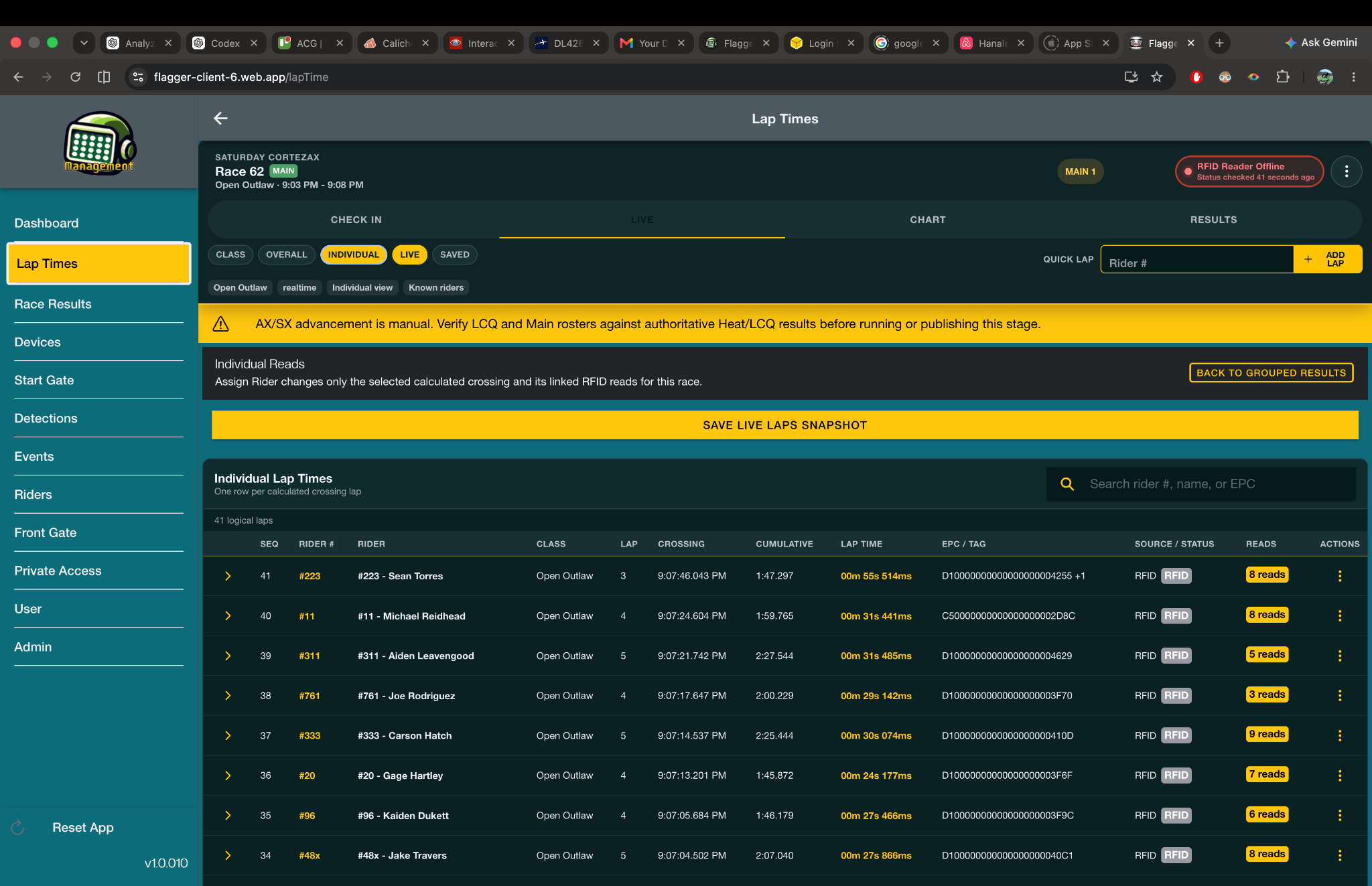Toggle the CLASS view chip

230,254
